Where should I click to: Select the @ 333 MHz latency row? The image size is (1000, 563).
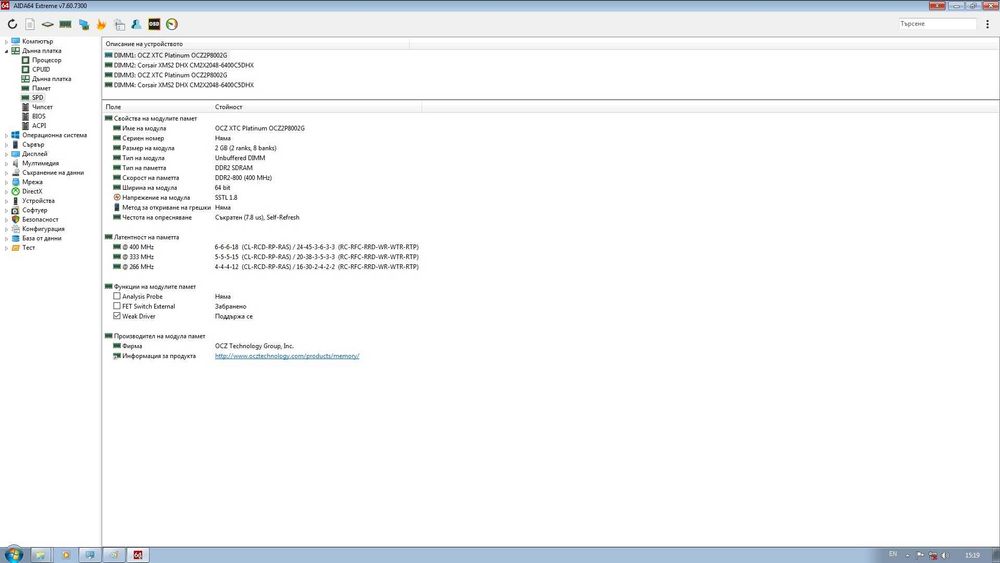[266, 257]
